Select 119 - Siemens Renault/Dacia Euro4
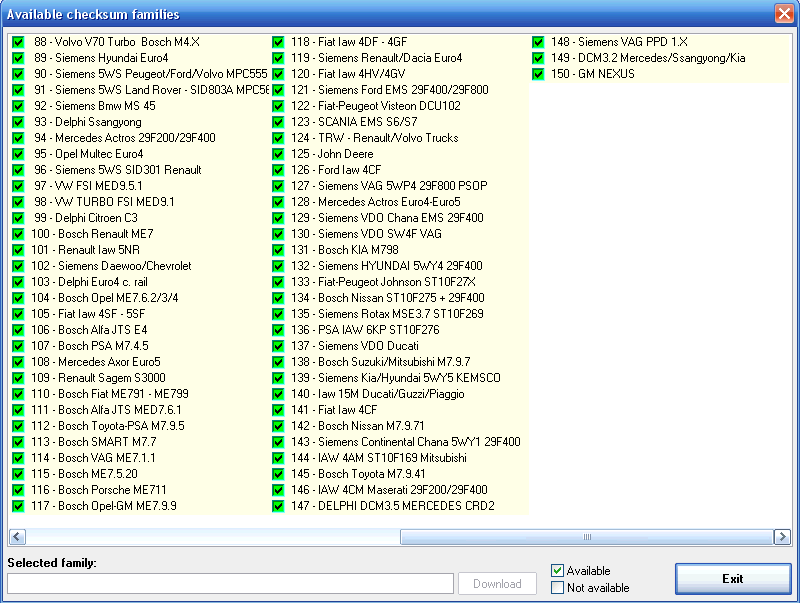The height and width of the screenshot is (603, 800). [377, 58]
